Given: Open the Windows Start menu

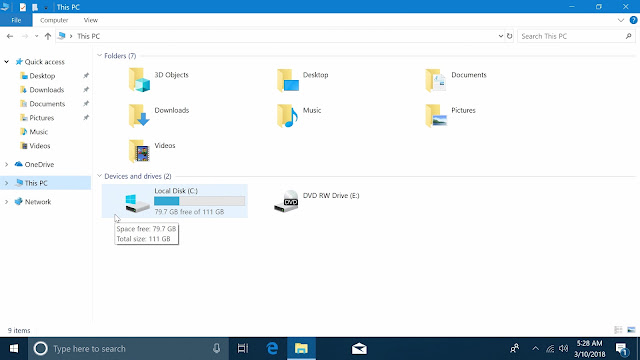Looking at the screenshot, I should click(x=14, y=349).
